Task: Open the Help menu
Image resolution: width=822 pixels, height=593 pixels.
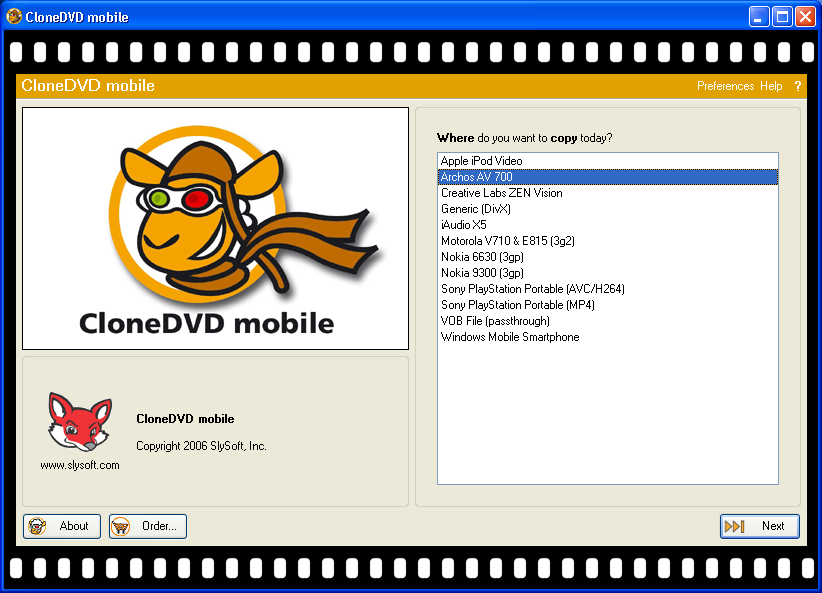Action: pos(771,86)
